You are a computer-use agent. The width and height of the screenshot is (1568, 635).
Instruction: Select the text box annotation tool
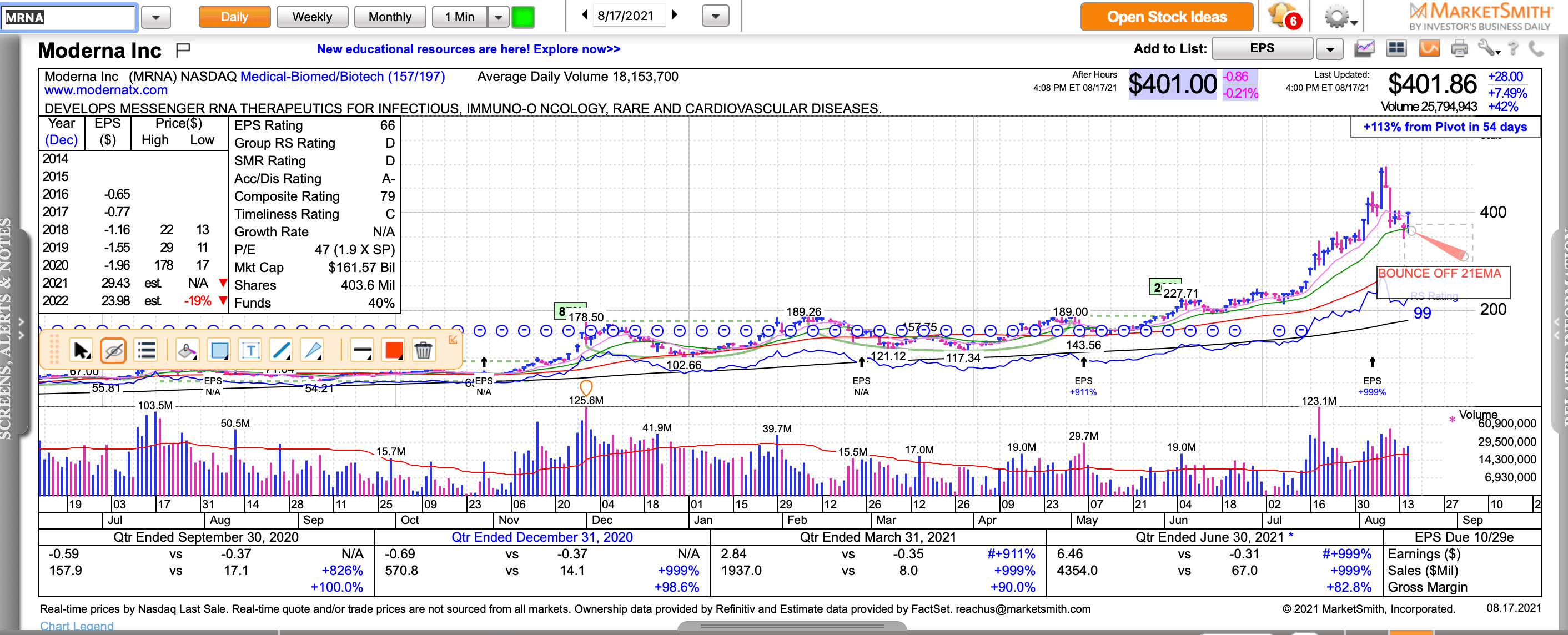[250, 350]
